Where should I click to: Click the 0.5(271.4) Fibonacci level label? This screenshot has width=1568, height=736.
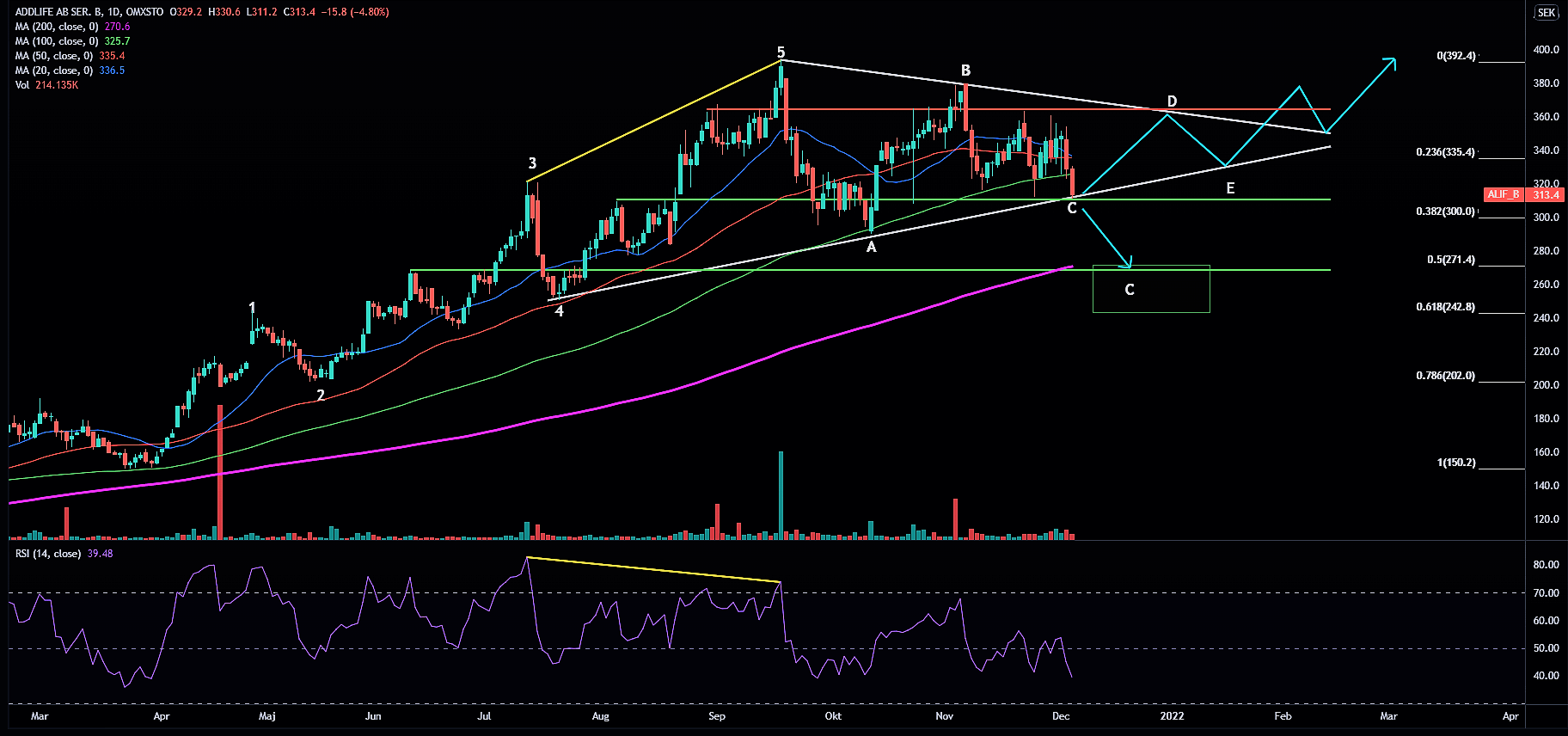click(x=1450, y=260)
